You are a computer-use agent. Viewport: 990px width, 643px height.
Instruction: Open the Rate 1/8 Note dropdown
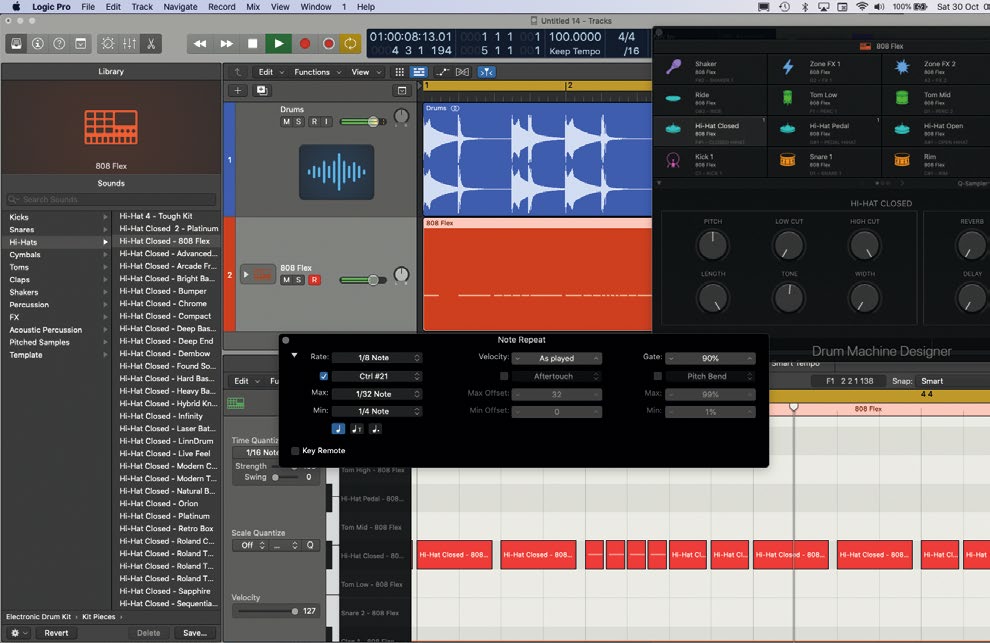(377, 358)
